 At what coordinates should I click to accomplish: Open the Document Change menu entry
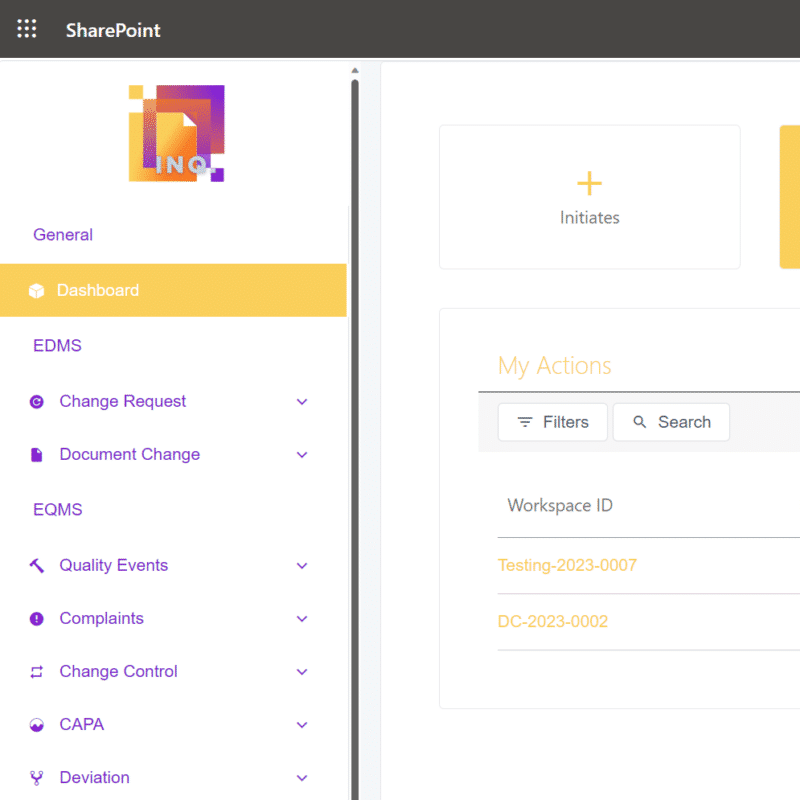pyautogui.click(x=173, y=455)
